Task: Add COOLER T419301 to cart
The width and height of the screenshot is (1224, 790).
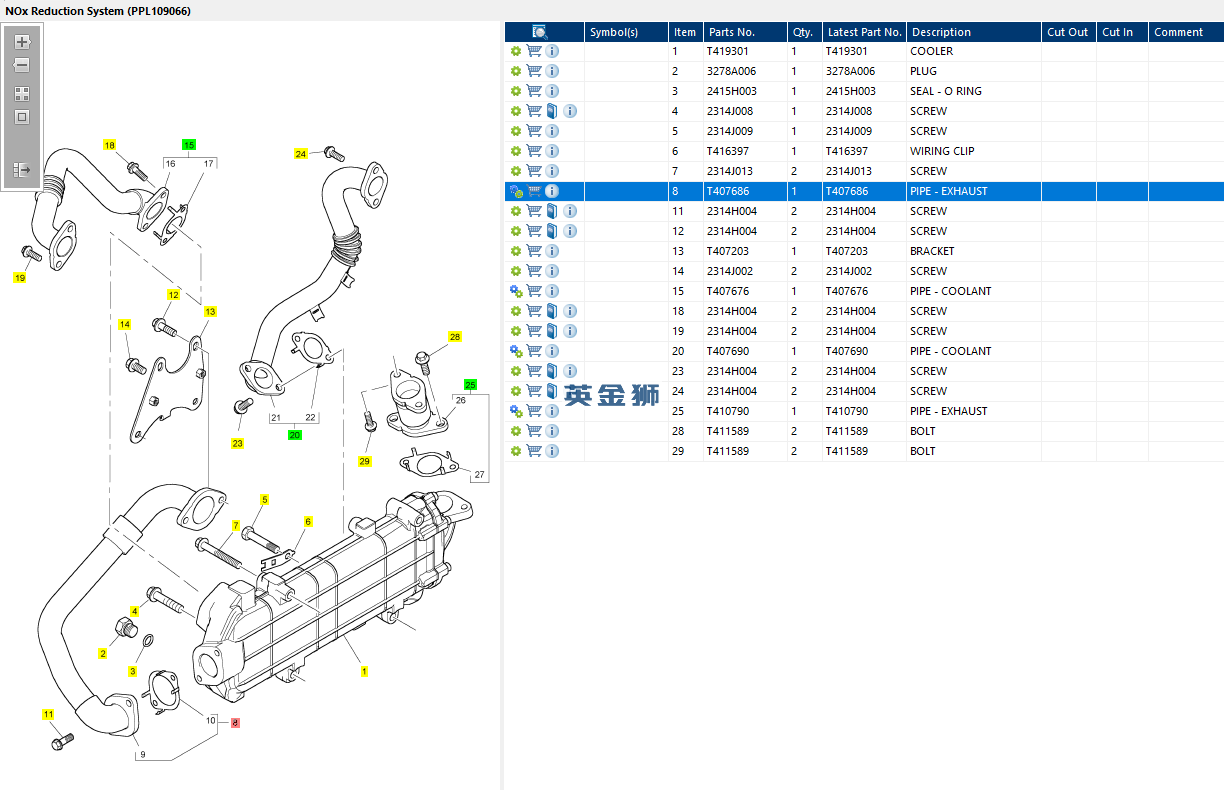Action: pos(534,51)
